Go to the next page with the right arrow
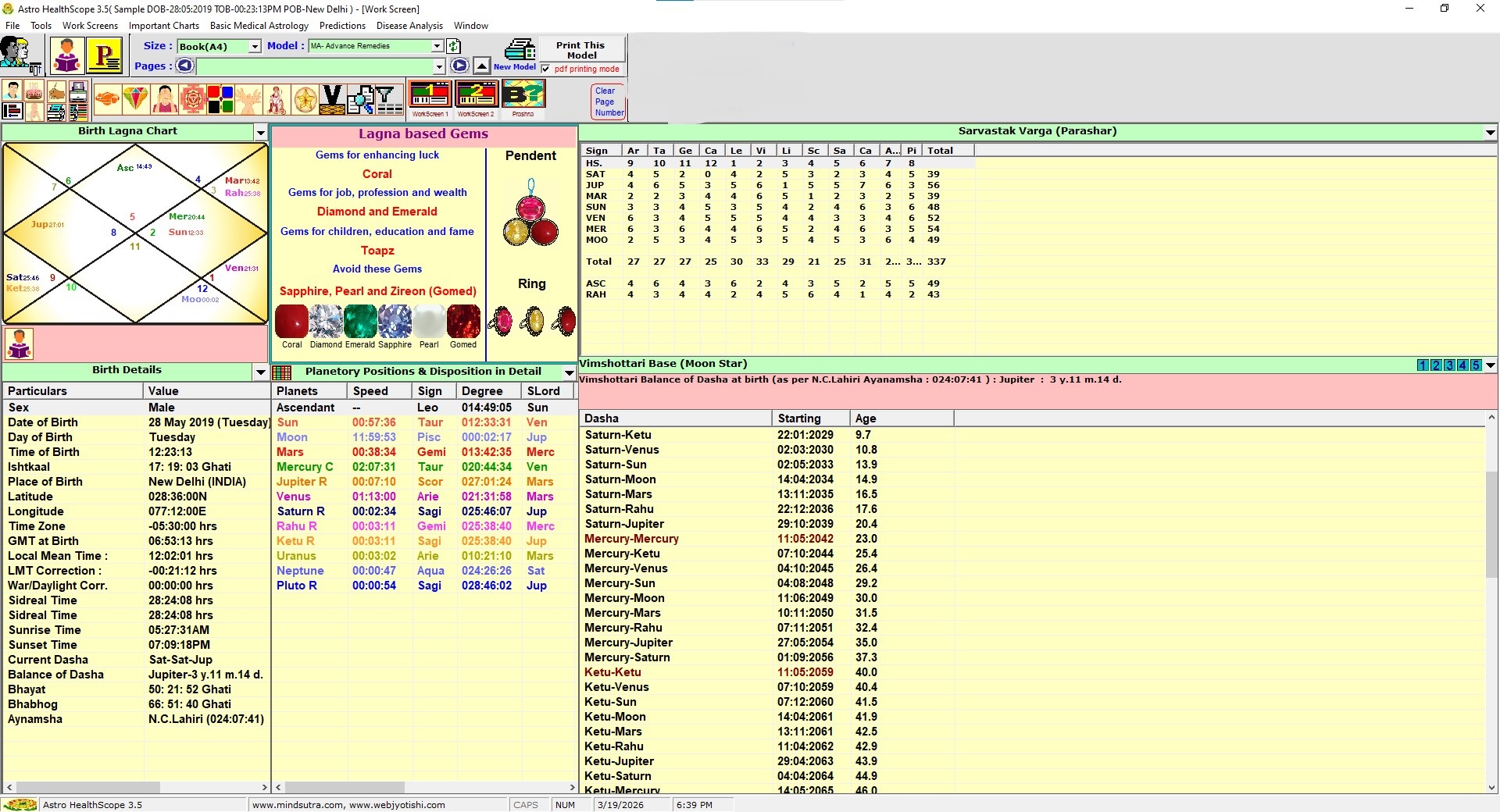 [x=460, y=66]
